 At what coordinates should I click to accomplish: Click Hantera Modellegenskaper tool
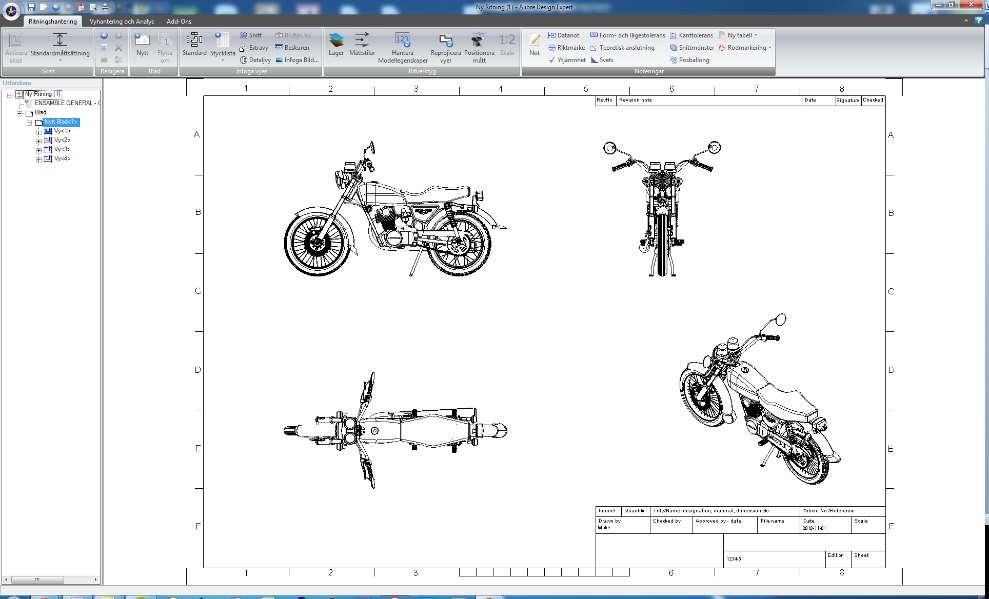pos(402,48)
